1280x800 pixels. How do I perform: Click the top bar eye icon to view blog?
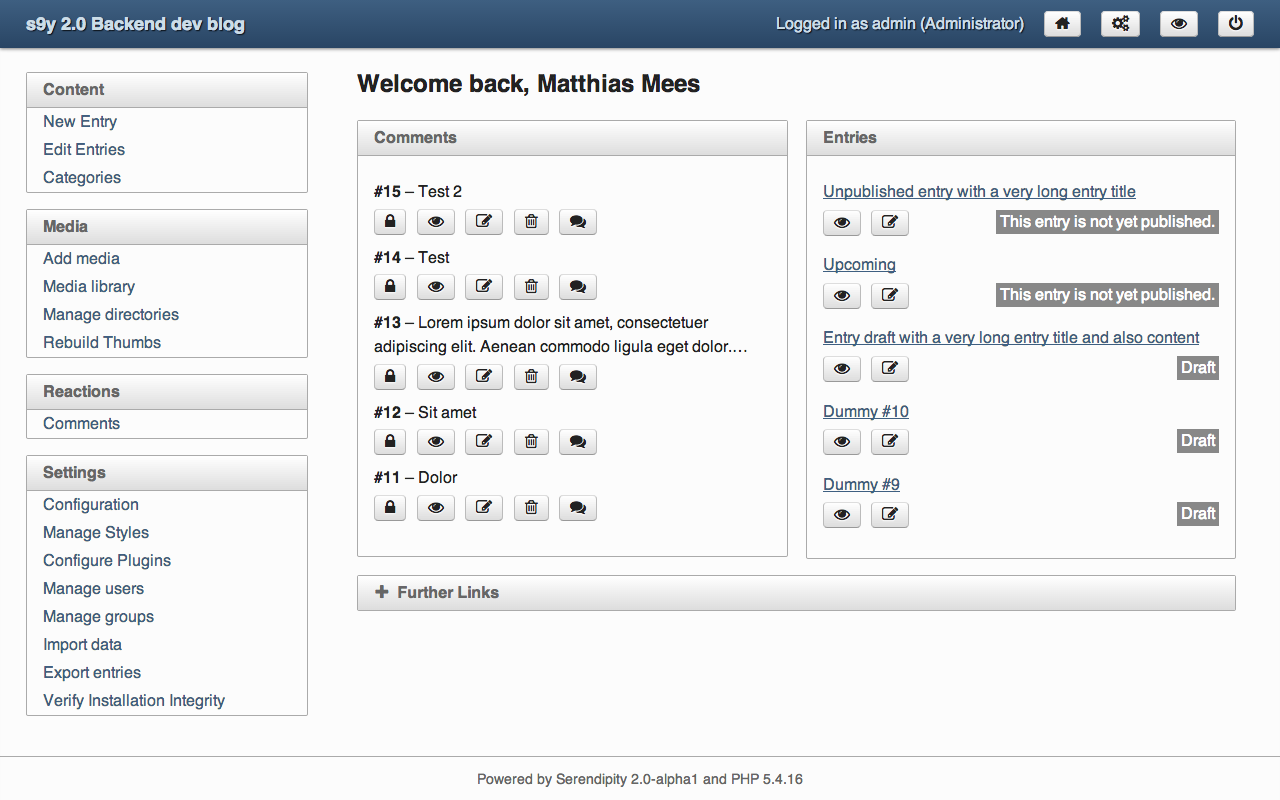pos(1178,24)
